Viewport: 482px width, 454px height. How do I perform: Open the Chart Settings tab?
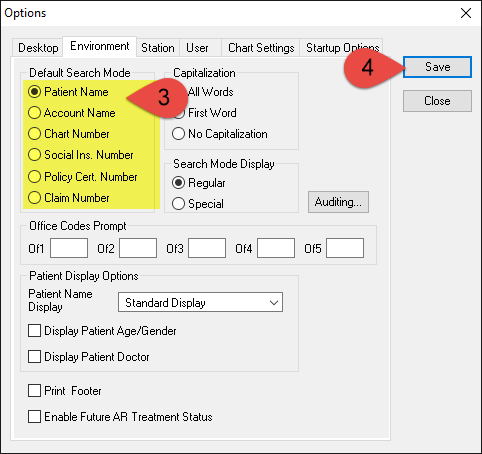pyautogui.click(x=261, y=48)
